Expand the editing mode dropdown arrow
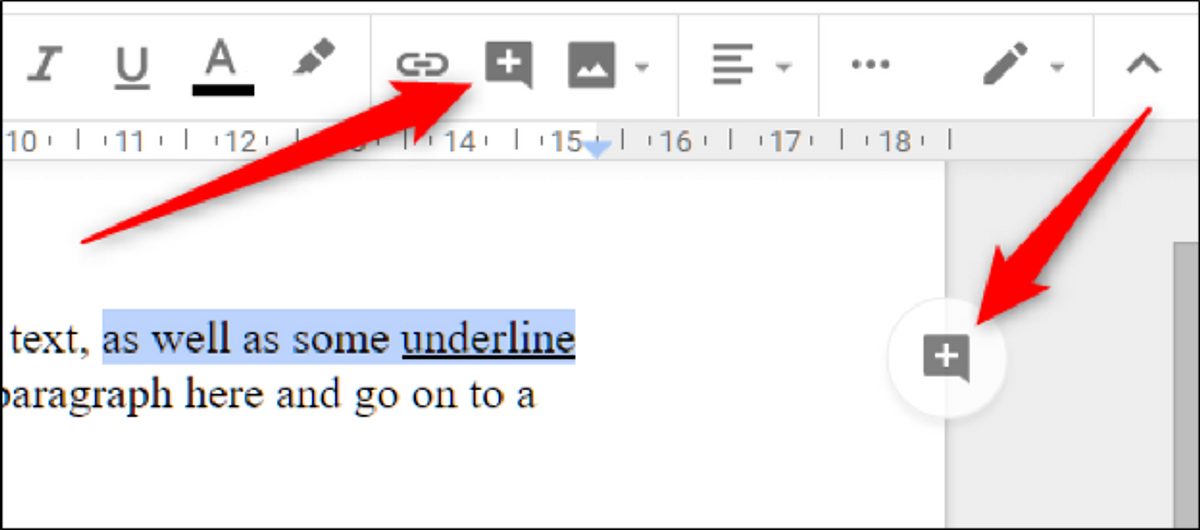 pyautogui.click(x=1056, y=67)
